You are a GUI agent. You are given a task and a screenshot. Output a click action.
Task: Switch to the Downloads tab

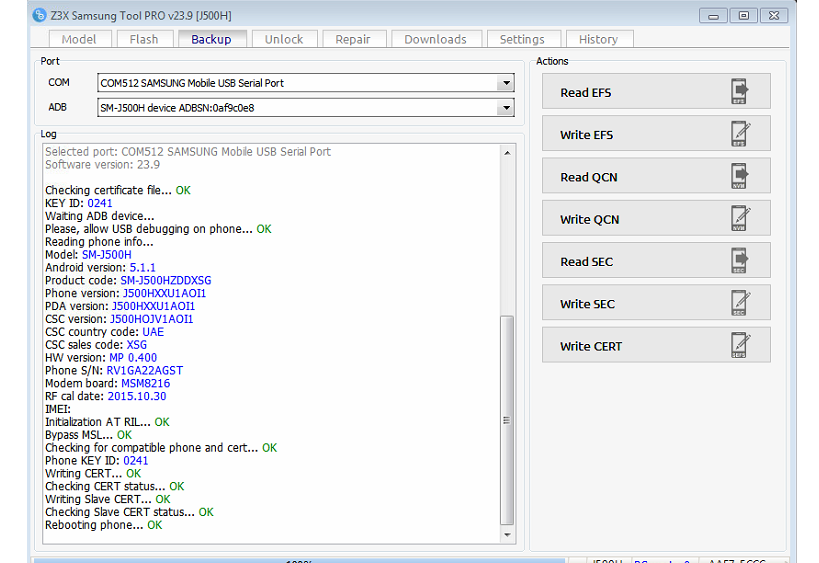click(436, 39)
